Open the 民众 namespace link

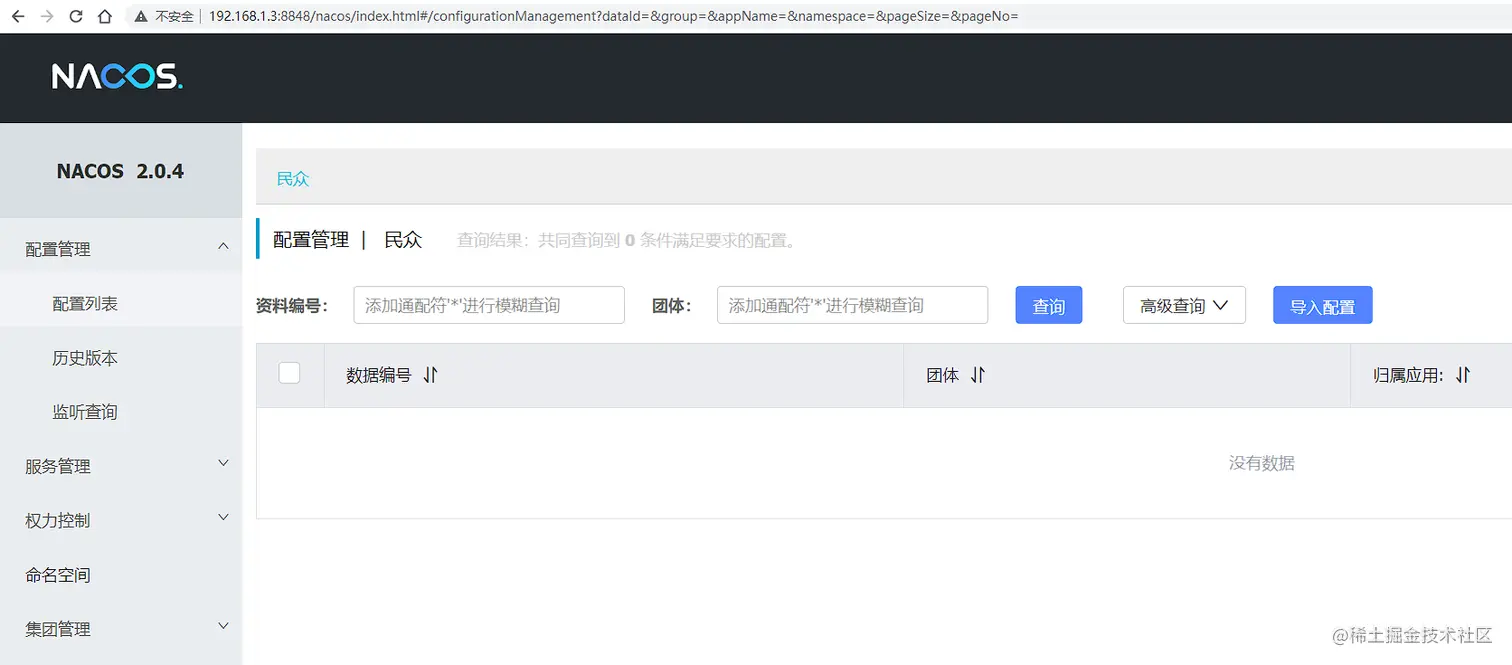coord(292,178)
